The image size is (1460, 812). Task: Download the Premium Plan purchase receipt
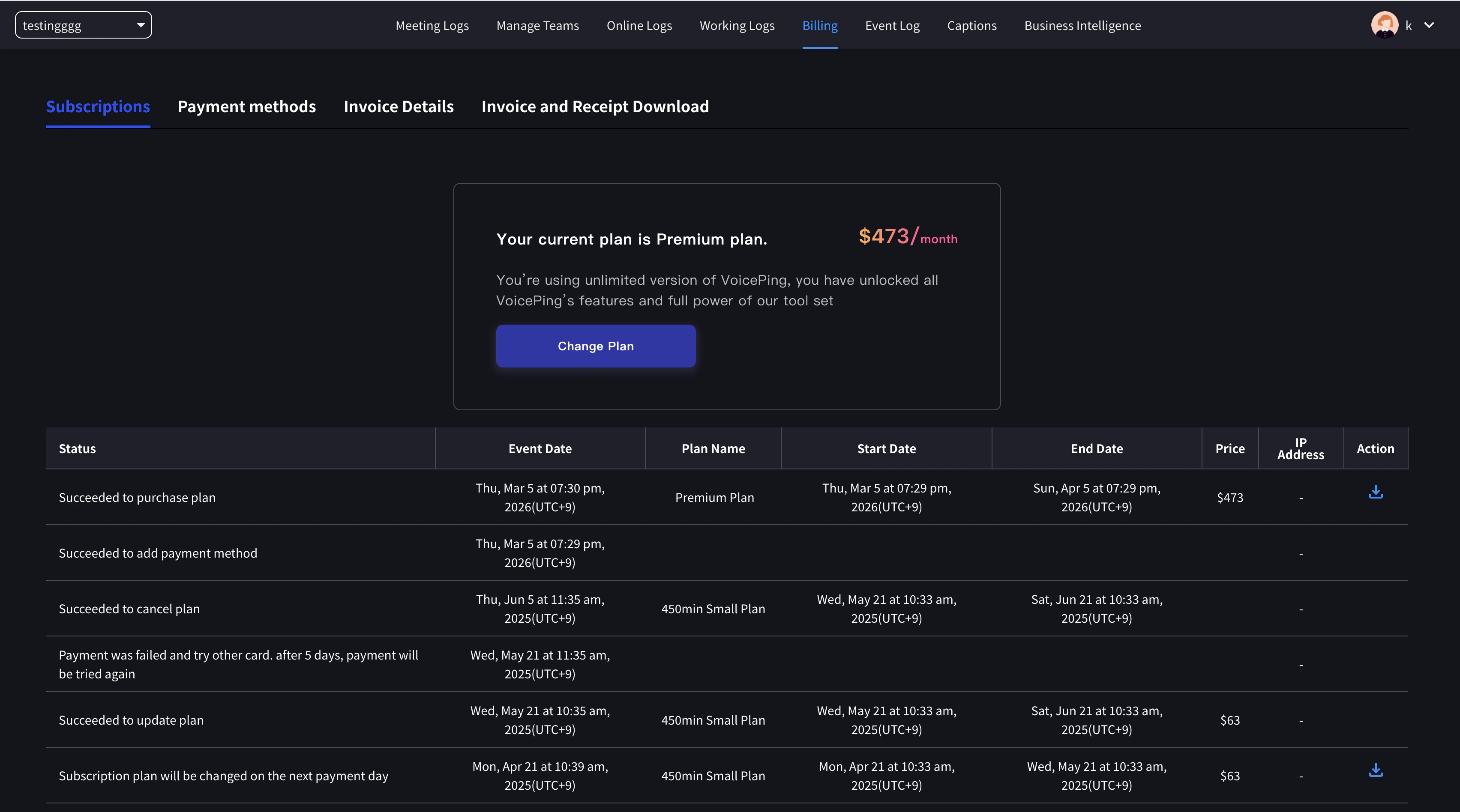1376,492
